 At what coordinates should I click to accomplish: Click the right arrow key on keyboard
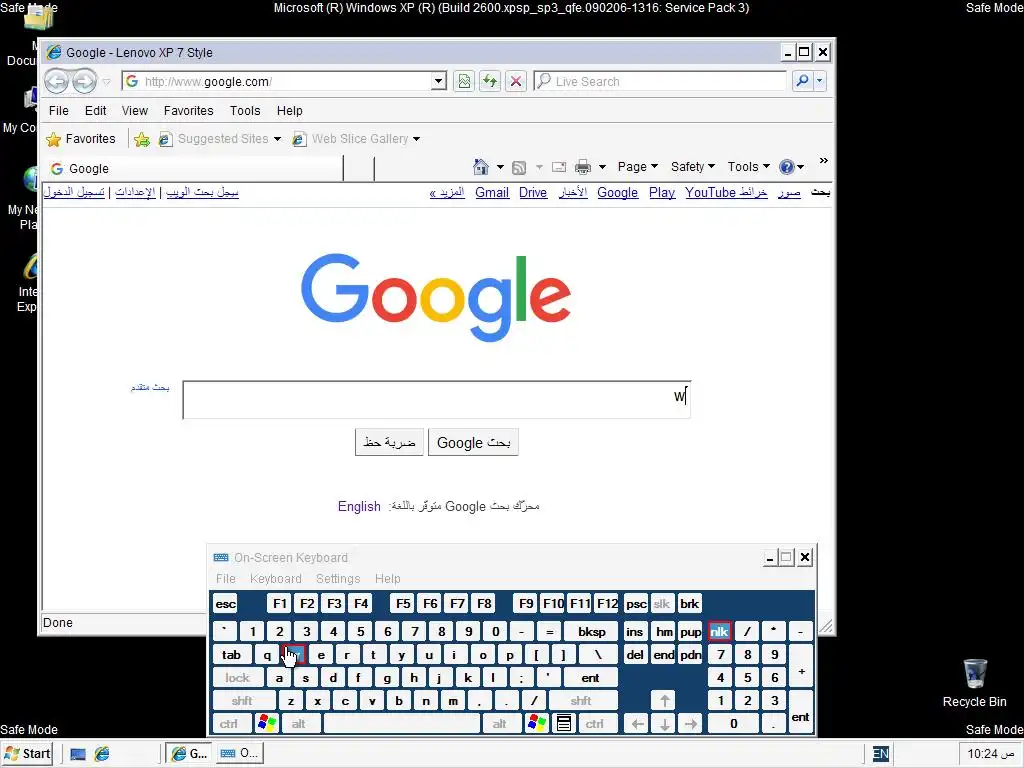690,724
